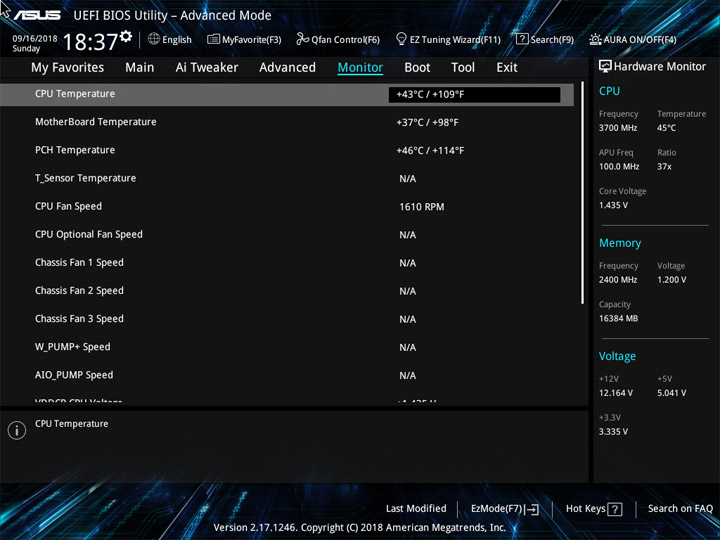Open the Ai Tweaker tab
This screenshot has height=540, width=720.
pyautogui.click(x=207, y=68)
